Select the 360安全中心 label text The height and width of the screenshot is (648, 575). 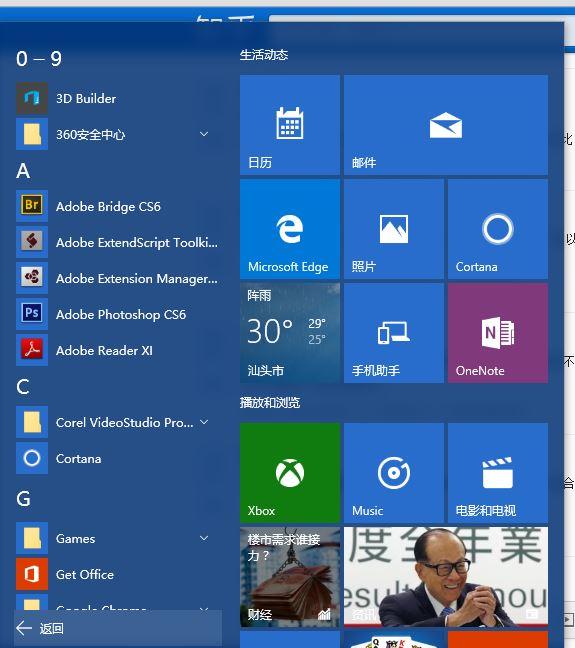(x=91, y=135)
